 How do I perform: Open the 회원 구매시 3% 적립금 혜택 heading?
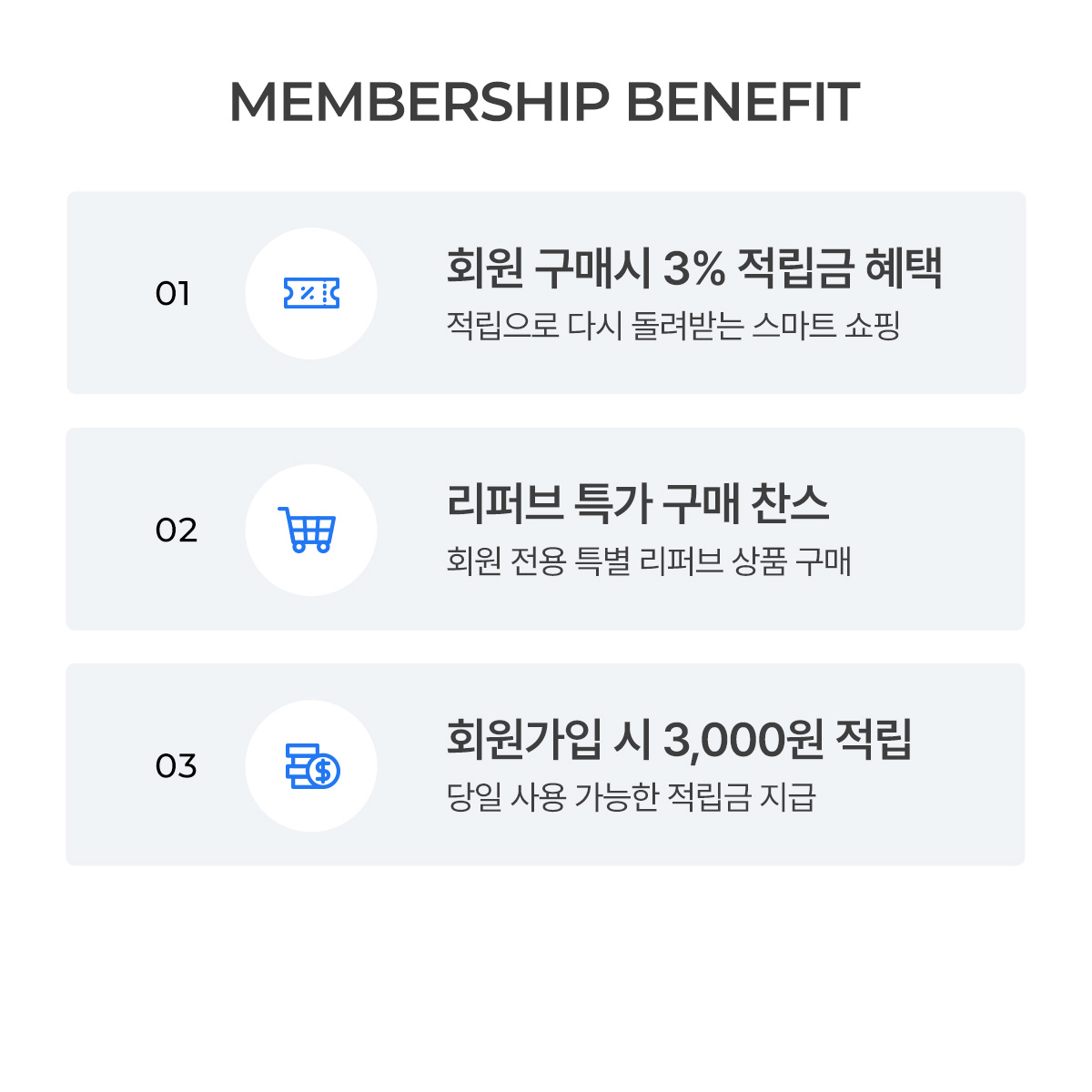point(693,268)
